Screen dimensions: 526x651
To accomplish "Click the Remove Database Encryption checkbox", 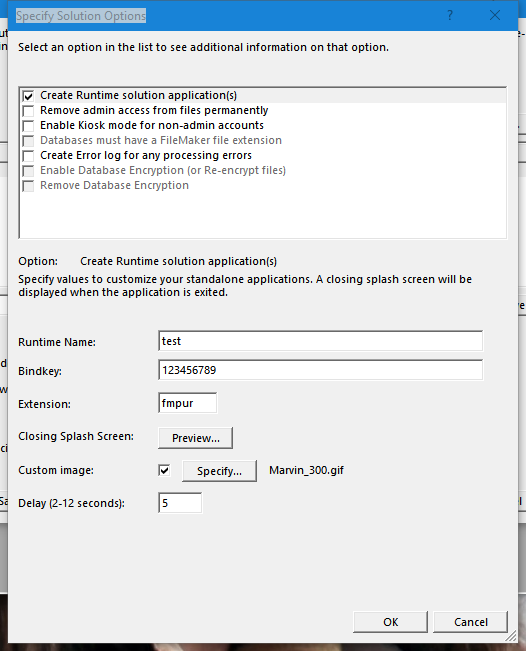I will (28, 186).
